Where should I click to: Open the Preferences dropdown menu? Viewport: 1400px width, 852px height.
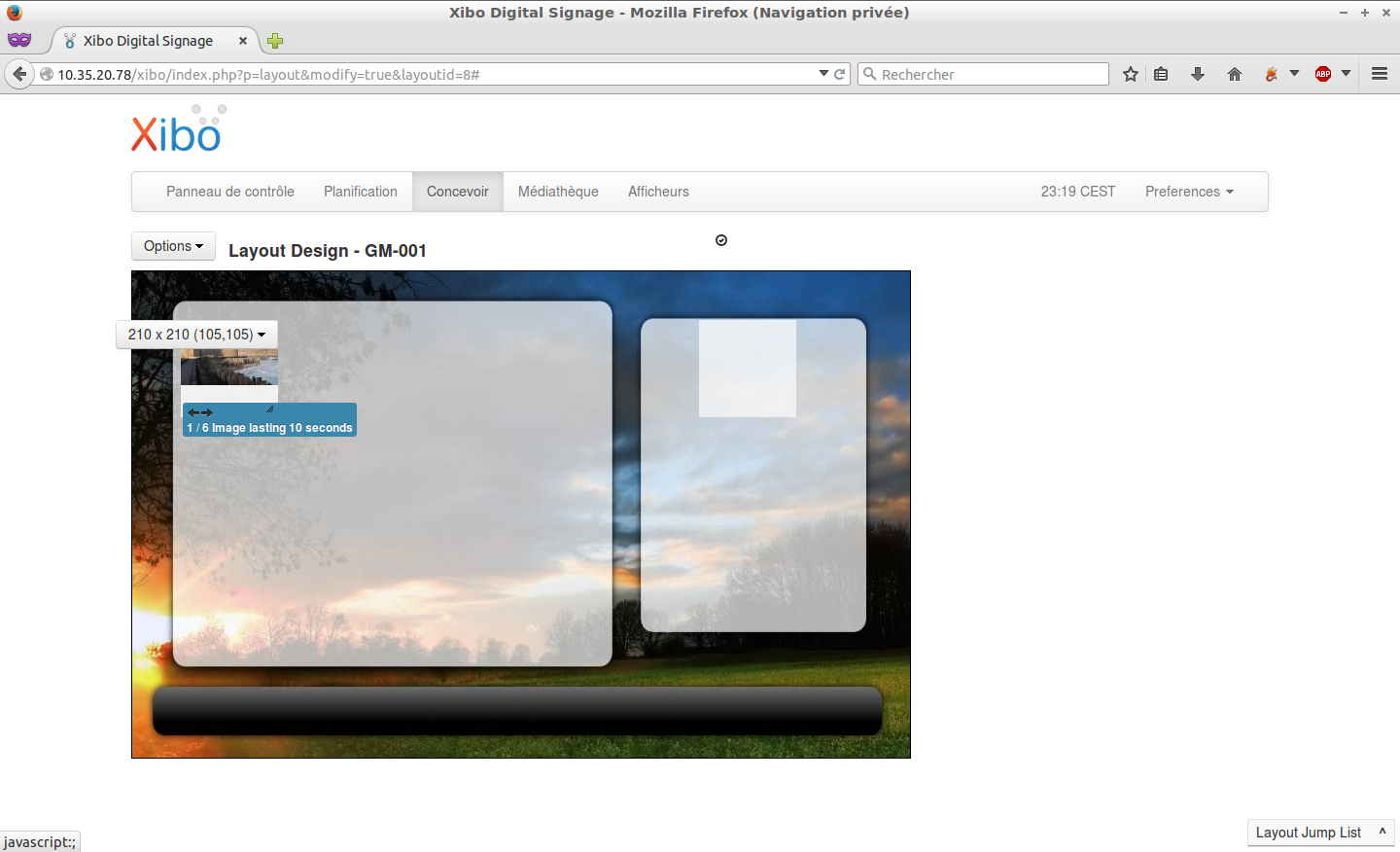[x=1188, y=192]
